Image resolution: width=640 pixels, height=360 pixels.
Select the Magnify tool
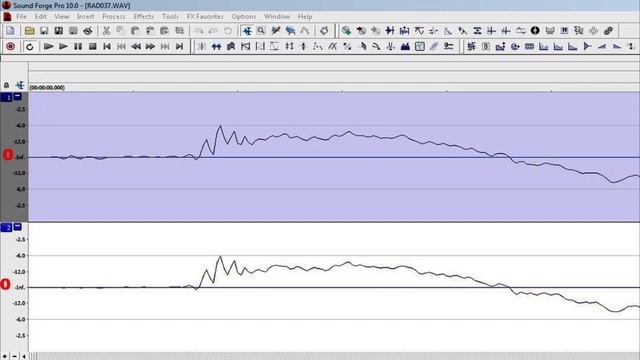261,31
